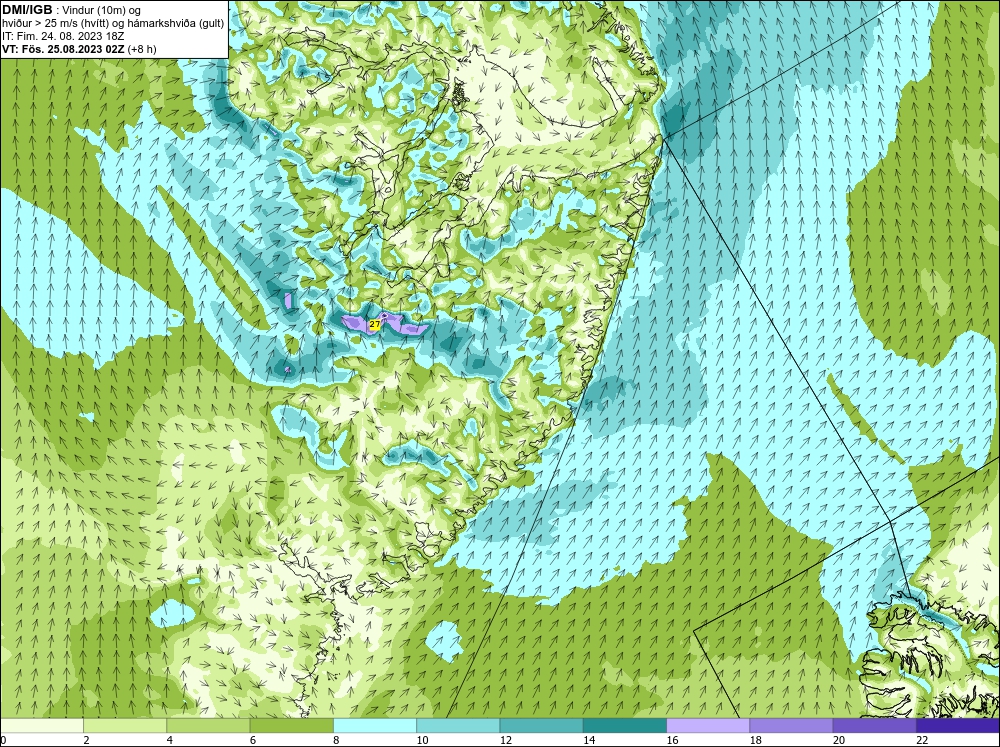
Task: Select the 10–12 m/s aqua legend swatch
Action: click(458, 725)
